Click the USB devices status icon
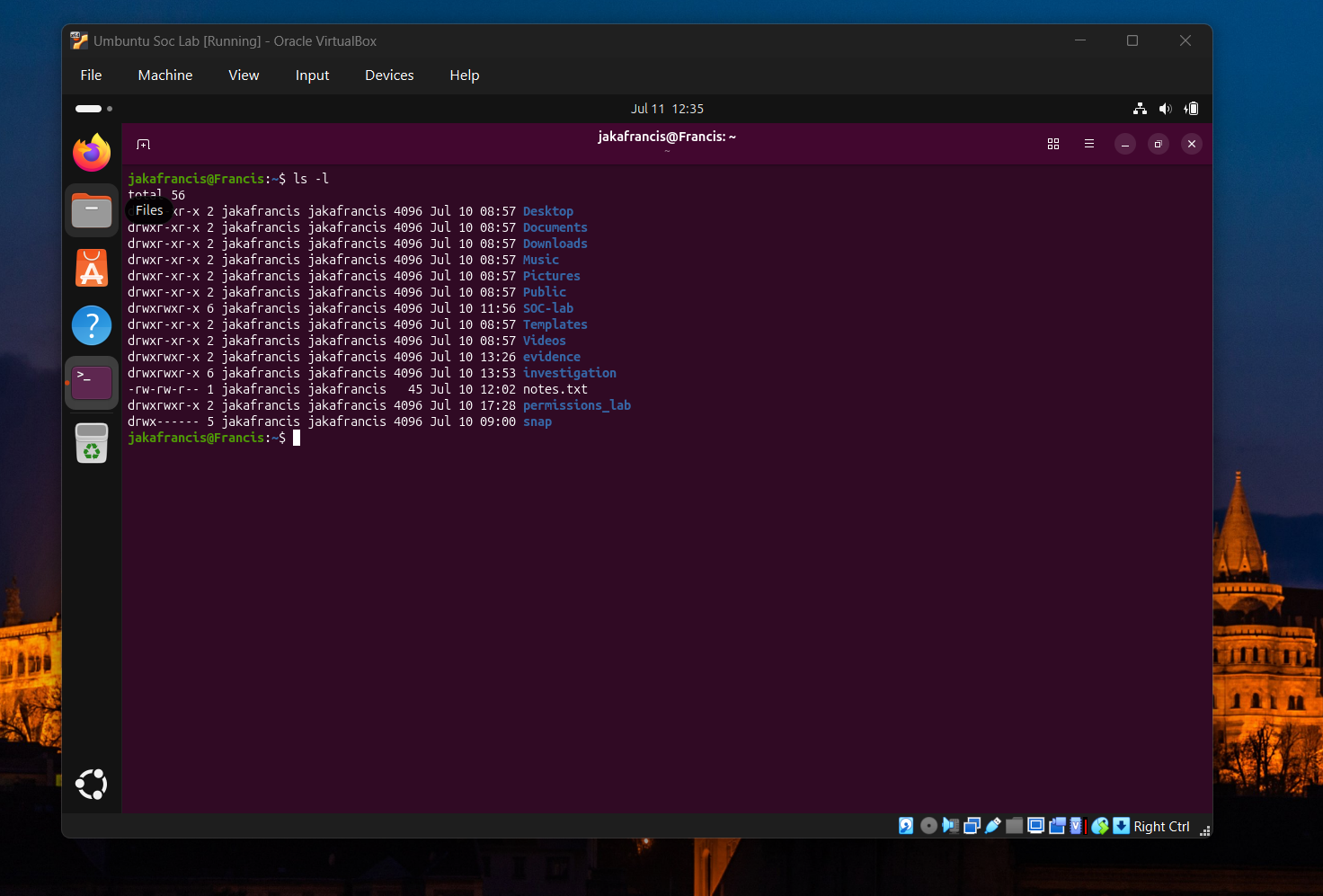The height and width of the screenshot is (896, 1323). [x=993, y=826]
